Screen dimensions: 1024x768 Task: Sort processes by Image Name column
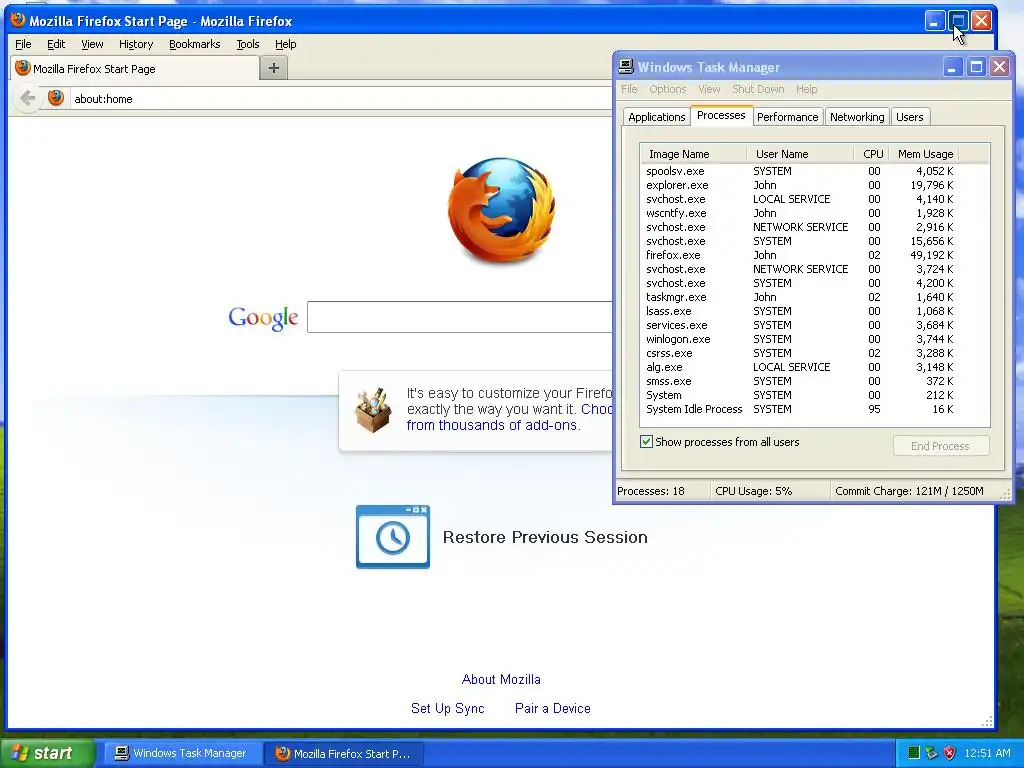pyautogui.click(x=693, y=154)
